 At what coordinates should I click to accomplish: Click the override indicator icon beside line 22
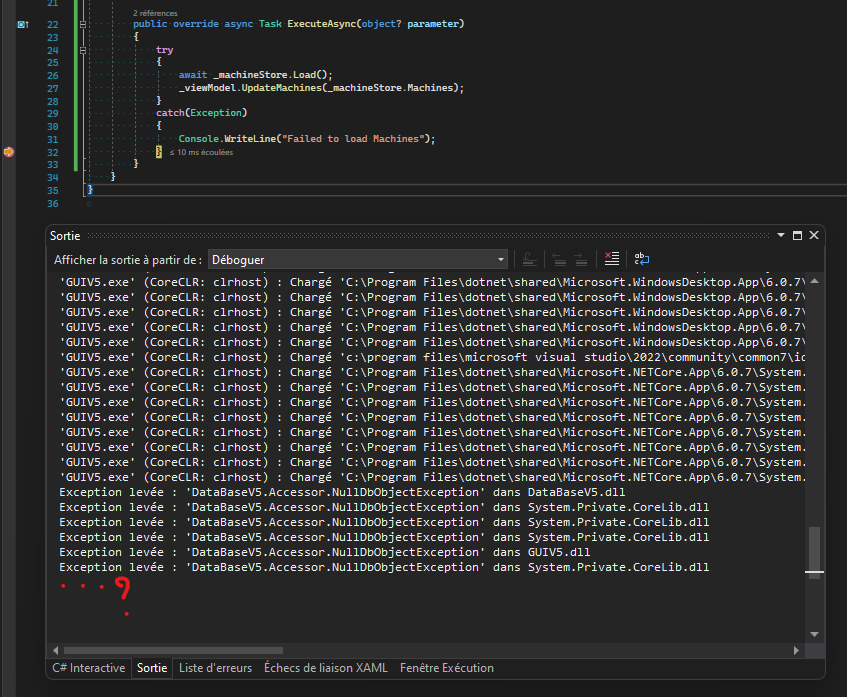[x=22, y=23]
